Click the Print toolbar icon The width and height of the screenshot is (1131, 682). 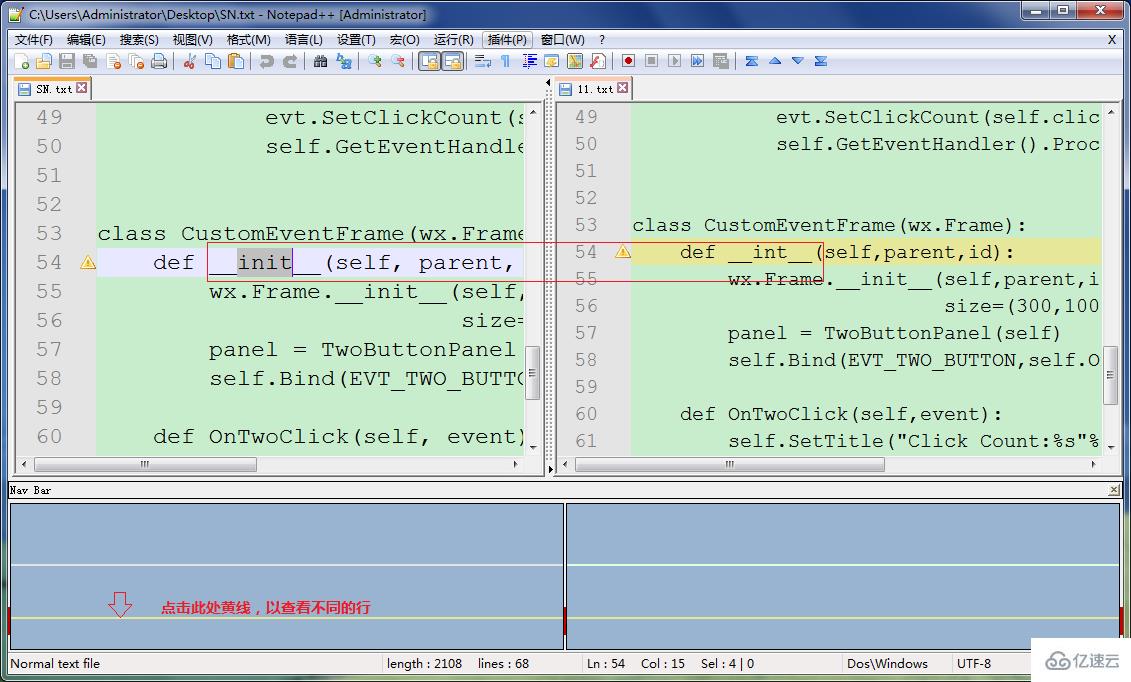159,61
